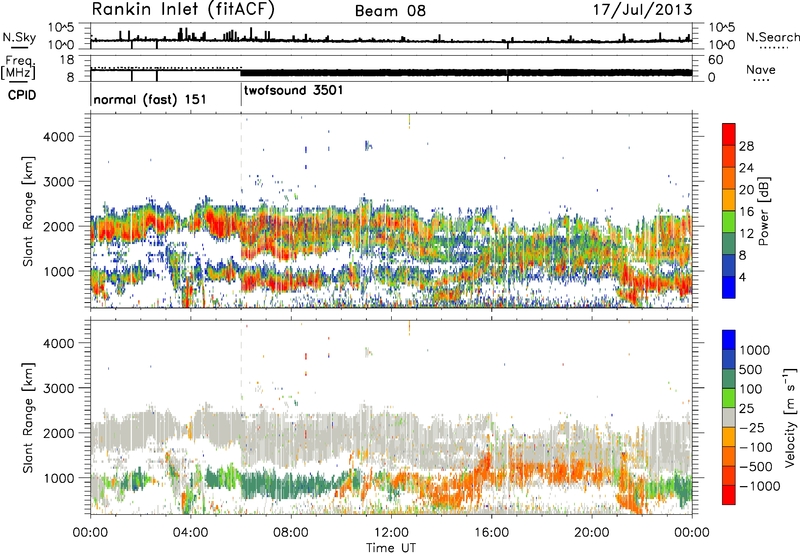Click the '-25' velocity colorbar tick
The width and height of the screenshot is (800, 554).
tap(752, 428)
